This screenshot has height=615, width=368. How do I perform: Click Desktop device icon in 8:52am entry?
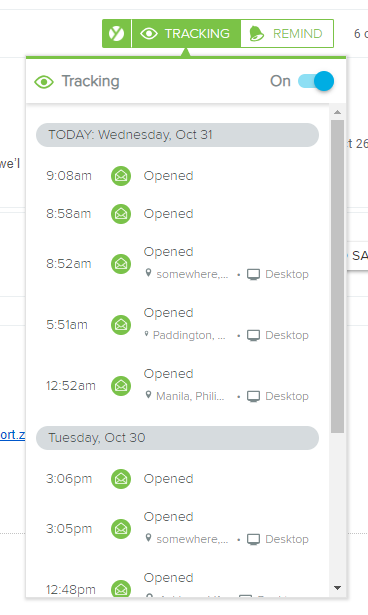[253, 275]
